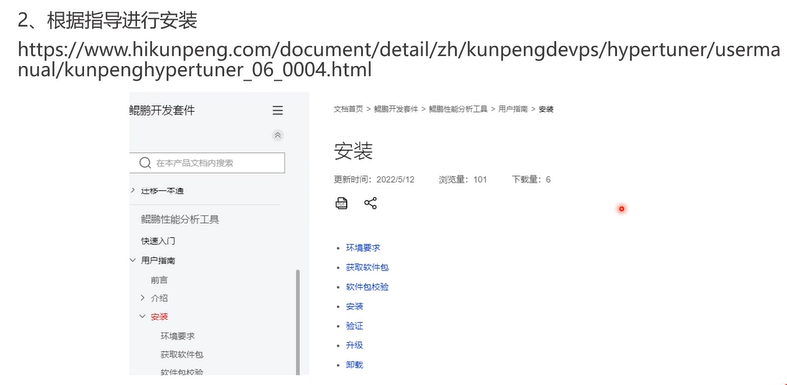
Task: Click the 下载量：6 text
Action: click(x=532, y=179)
